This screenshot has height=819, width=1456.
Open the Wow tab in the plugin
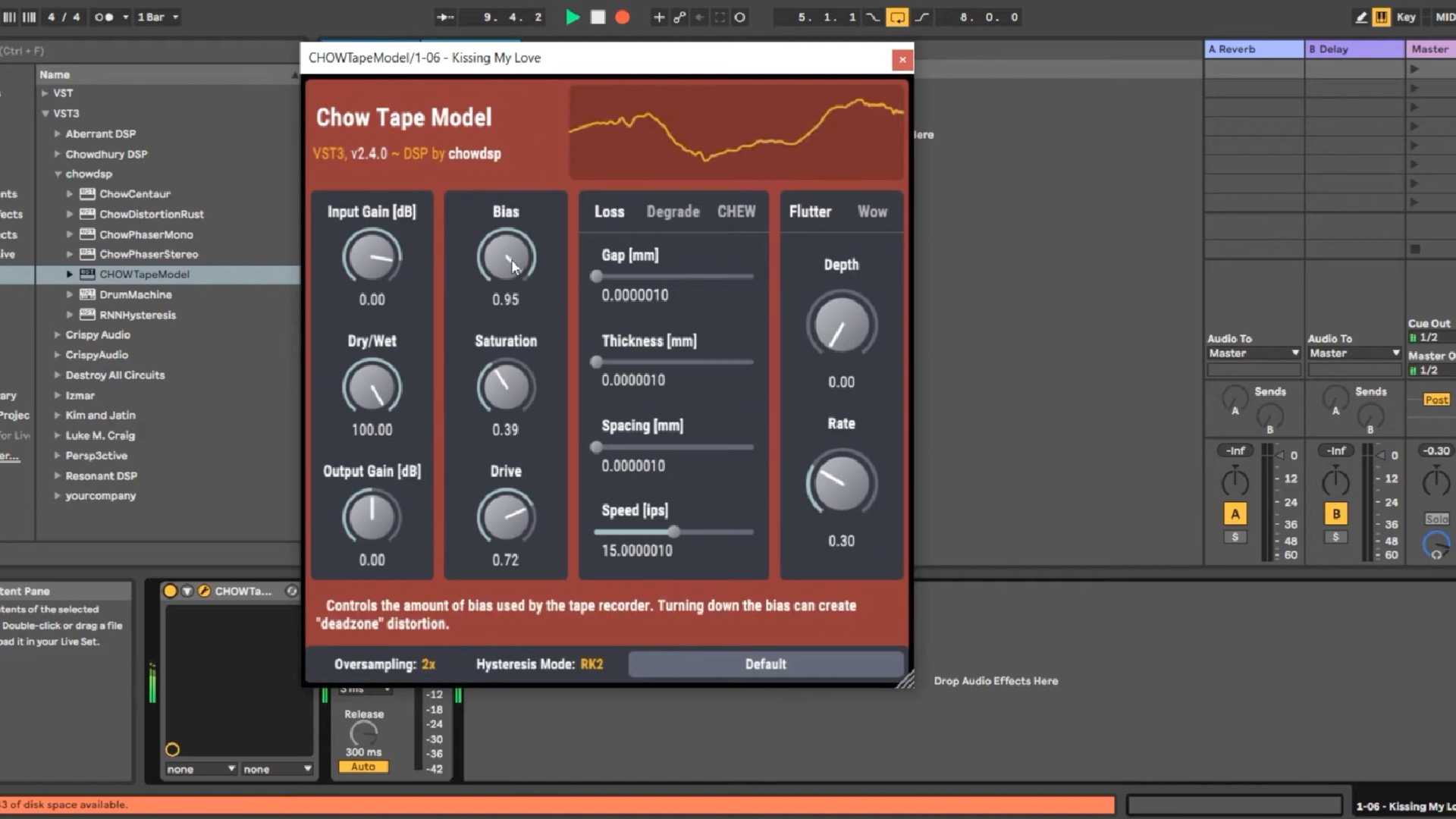872,212
